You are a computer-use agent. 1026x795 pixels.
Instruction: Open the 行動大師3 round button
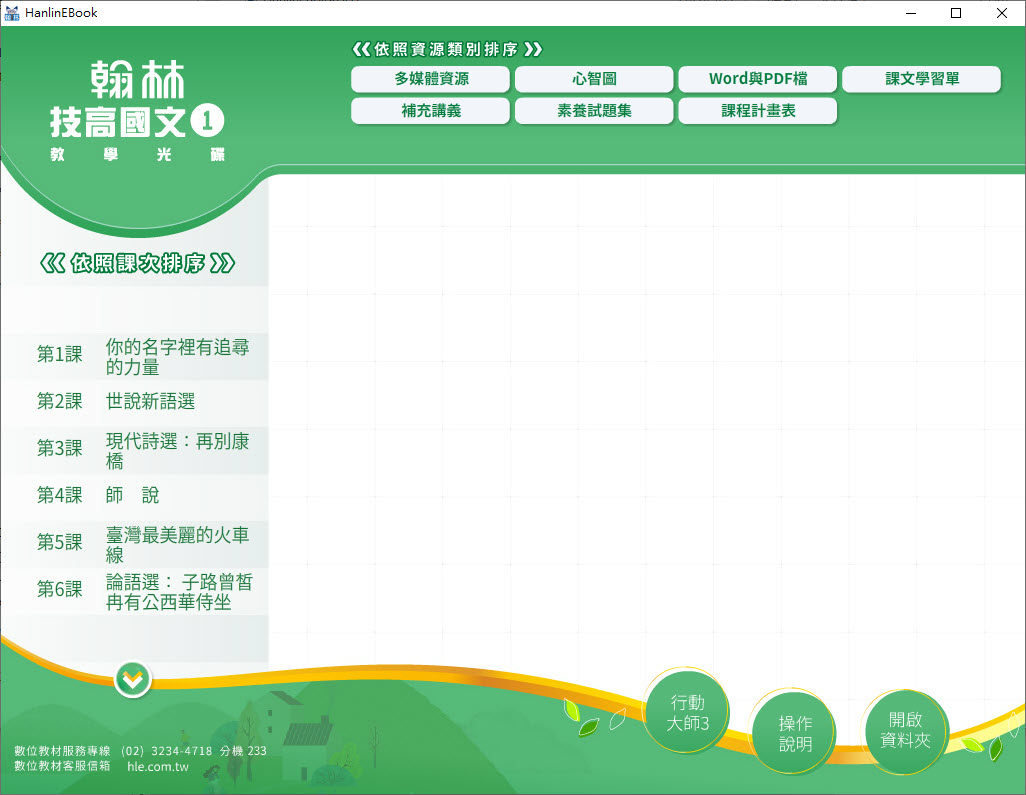(687, 712)
